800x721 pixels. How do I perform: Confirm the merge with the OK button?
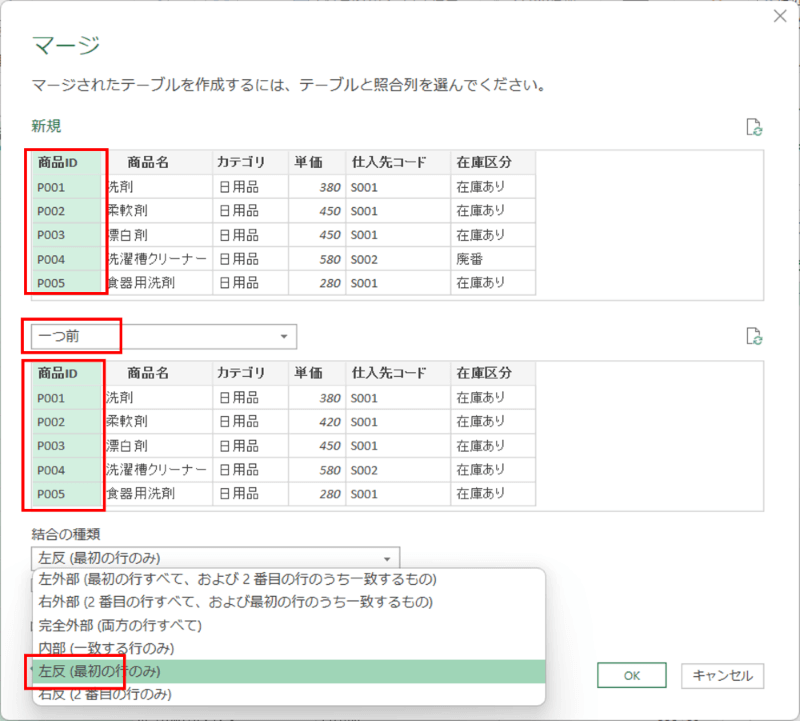pos(631,676)
